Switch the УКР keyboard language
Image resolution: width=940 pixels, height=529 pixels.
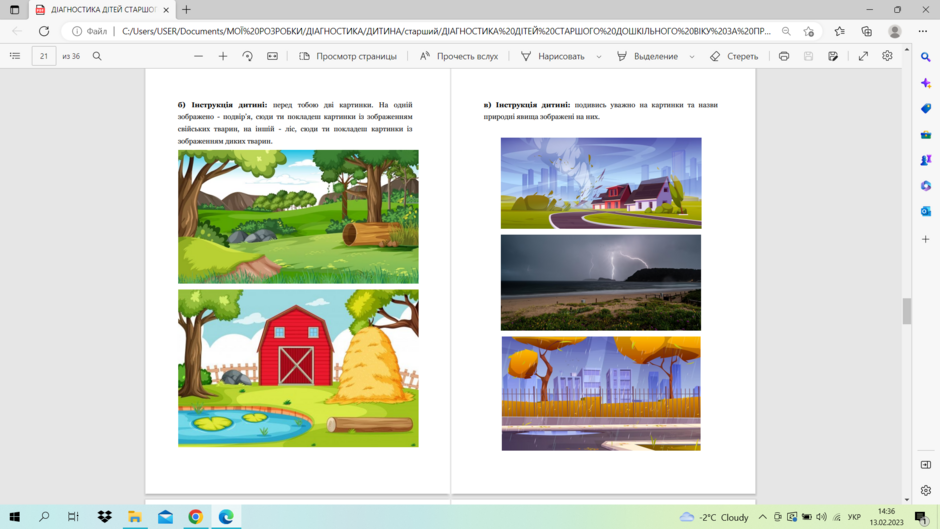pyautogui.click(x=854, y=517)
